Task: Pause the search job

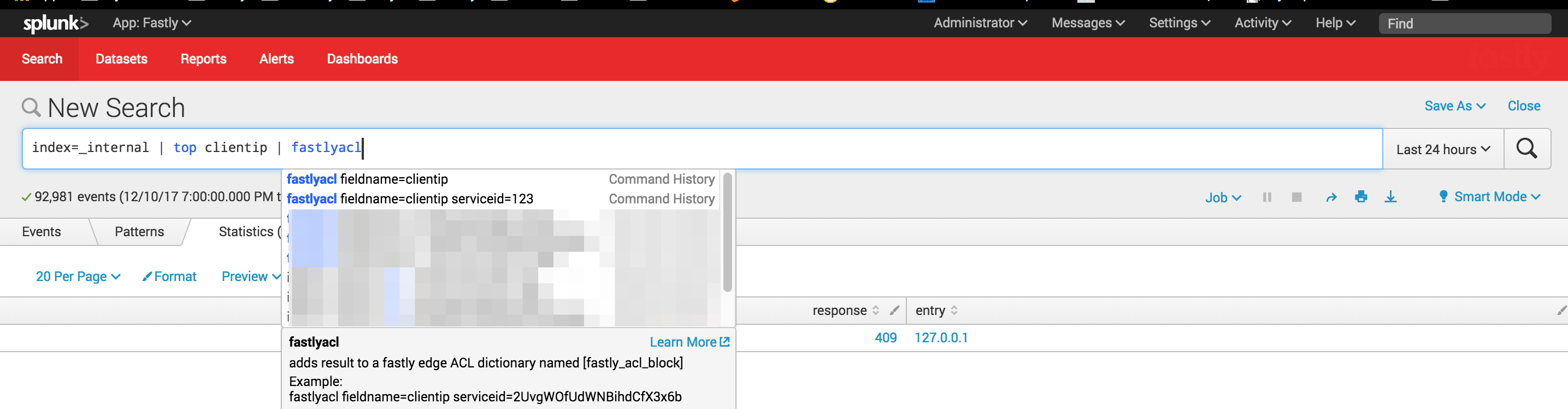Action: point(1267,197)
